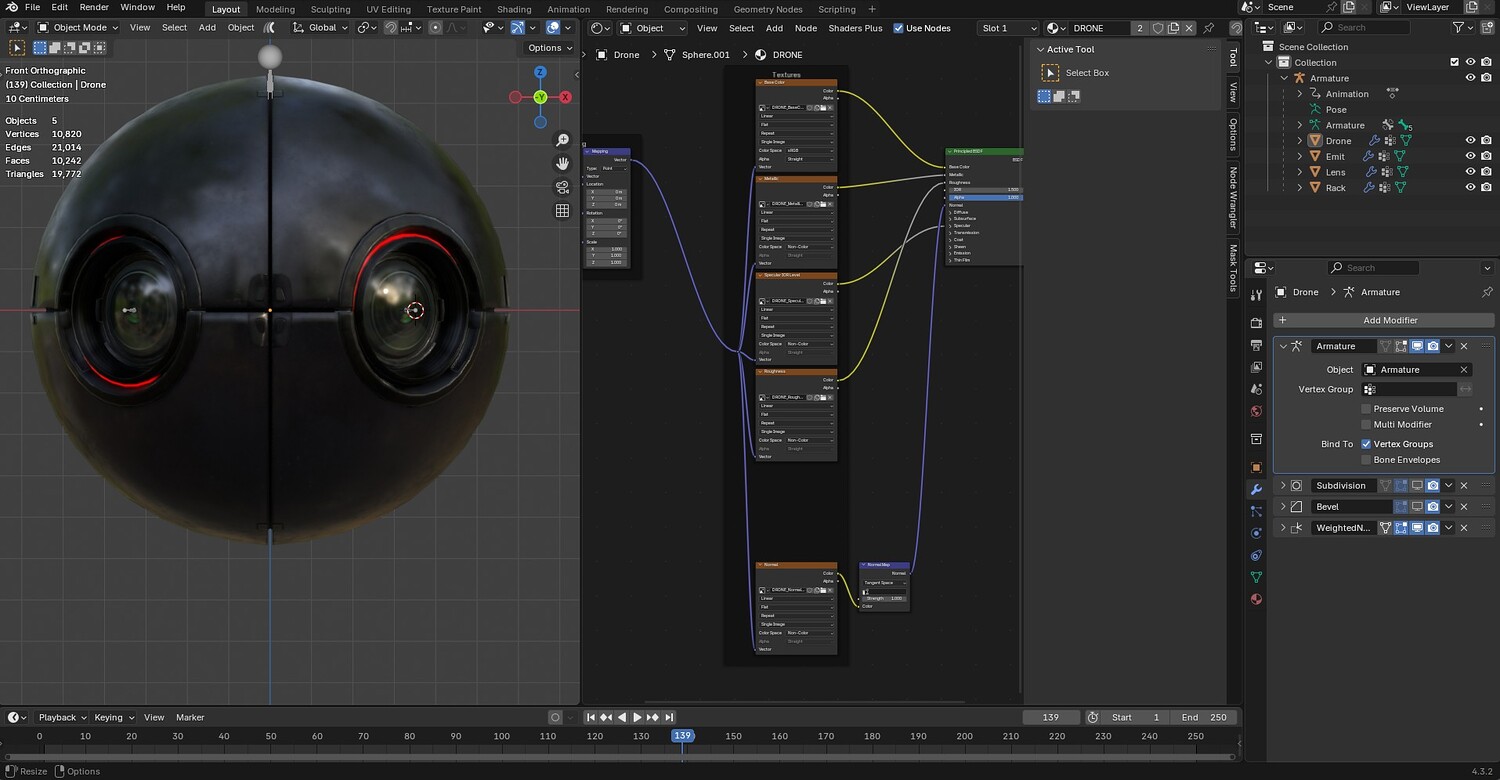This screenshot has height=780, width=1500.
Task: Click the current frame field showing 139
Action: pyautogui.click(x=1050, y=717)
